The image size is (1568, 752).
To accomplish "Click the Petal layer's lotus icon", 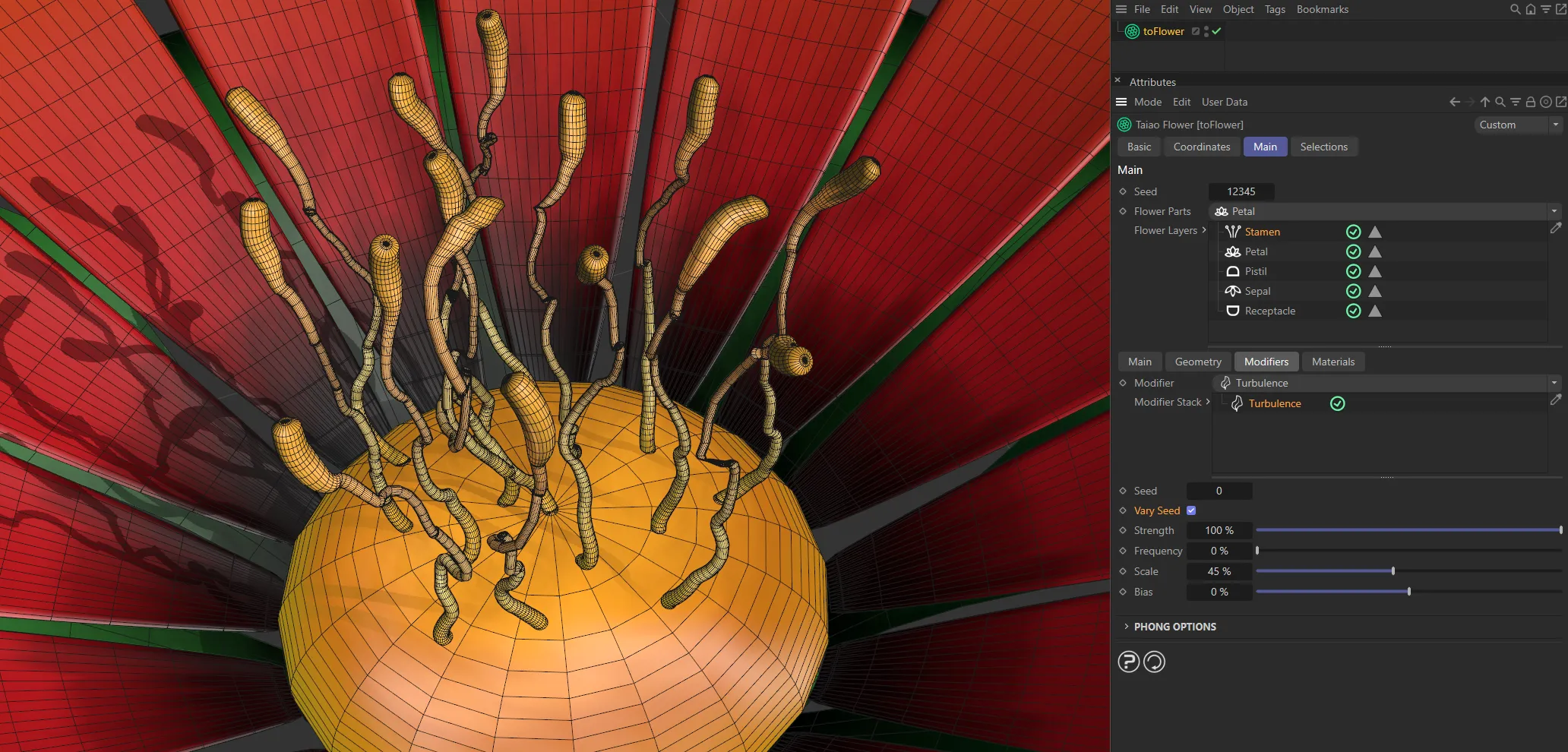I will pos(1232,251).
